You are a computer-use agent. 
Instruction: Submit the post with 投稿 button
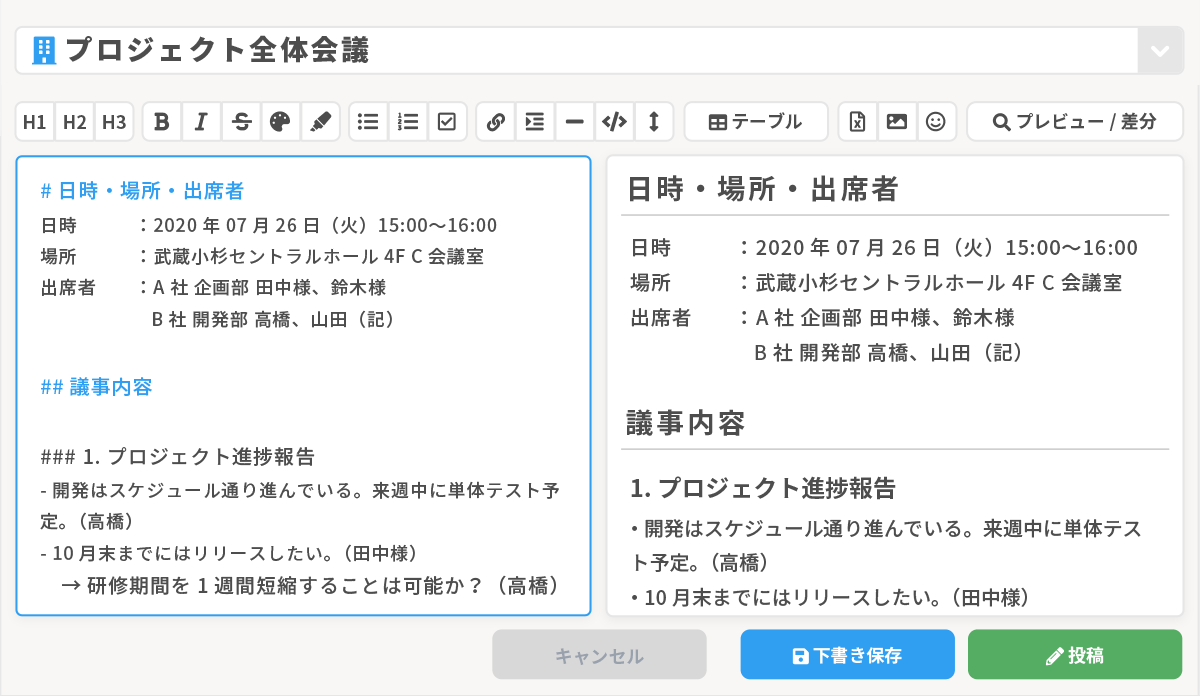[x=1074, y=655]
